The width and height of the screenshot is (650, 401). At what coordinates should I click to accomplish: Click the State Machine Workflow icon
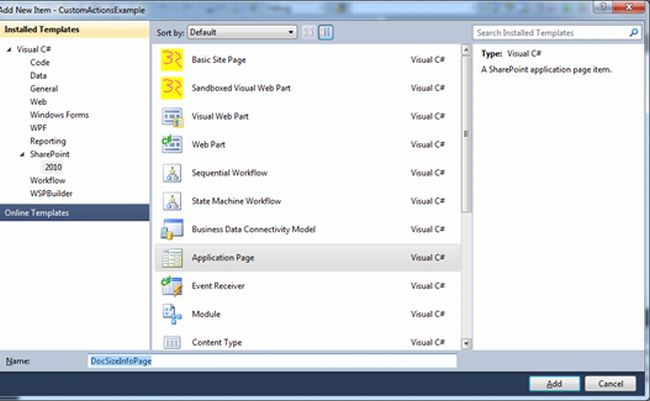(x=172, y=201)
